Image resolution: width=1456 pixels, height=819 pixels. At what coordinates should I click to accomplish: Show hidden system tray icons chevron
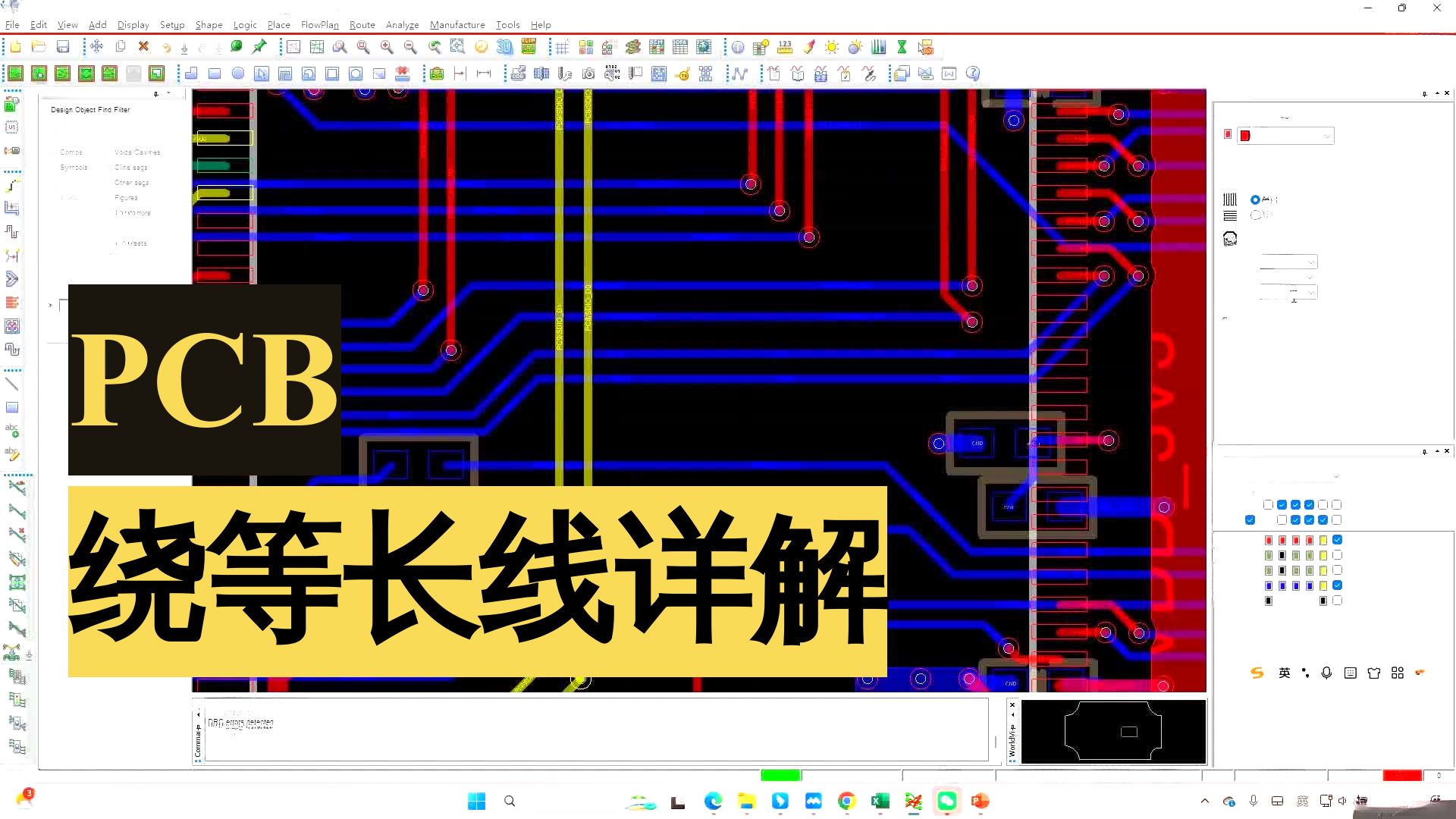(x=1204, y=801)
